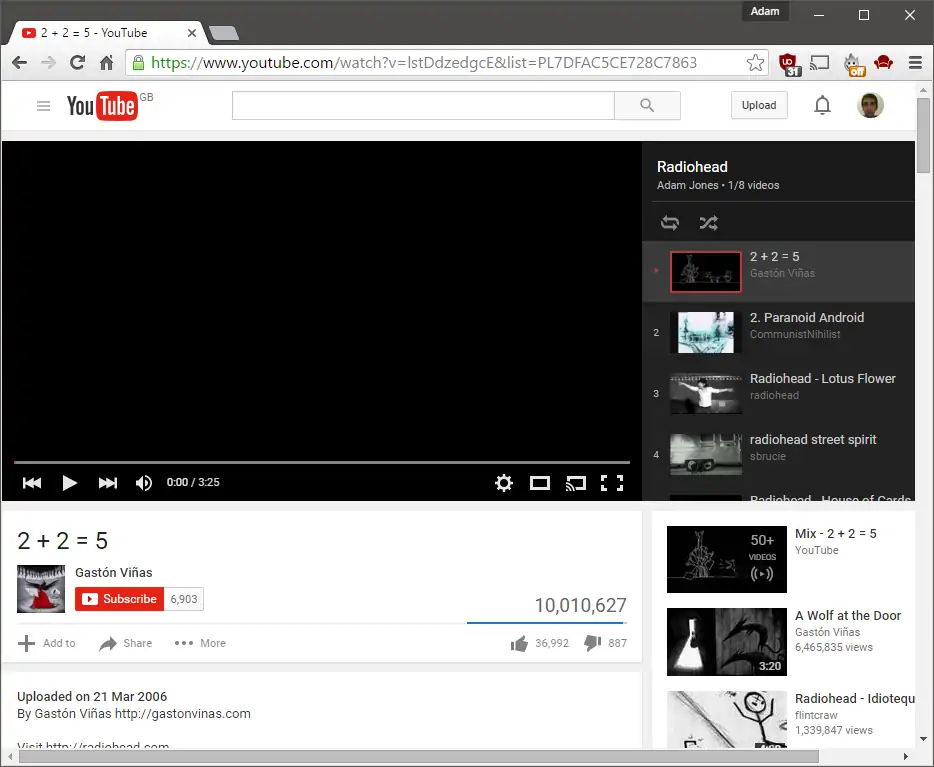The width and height of the screenshot is (934, 767).
Task: Open the gastonvinas.com description link
Action: [x=182, y=713]
